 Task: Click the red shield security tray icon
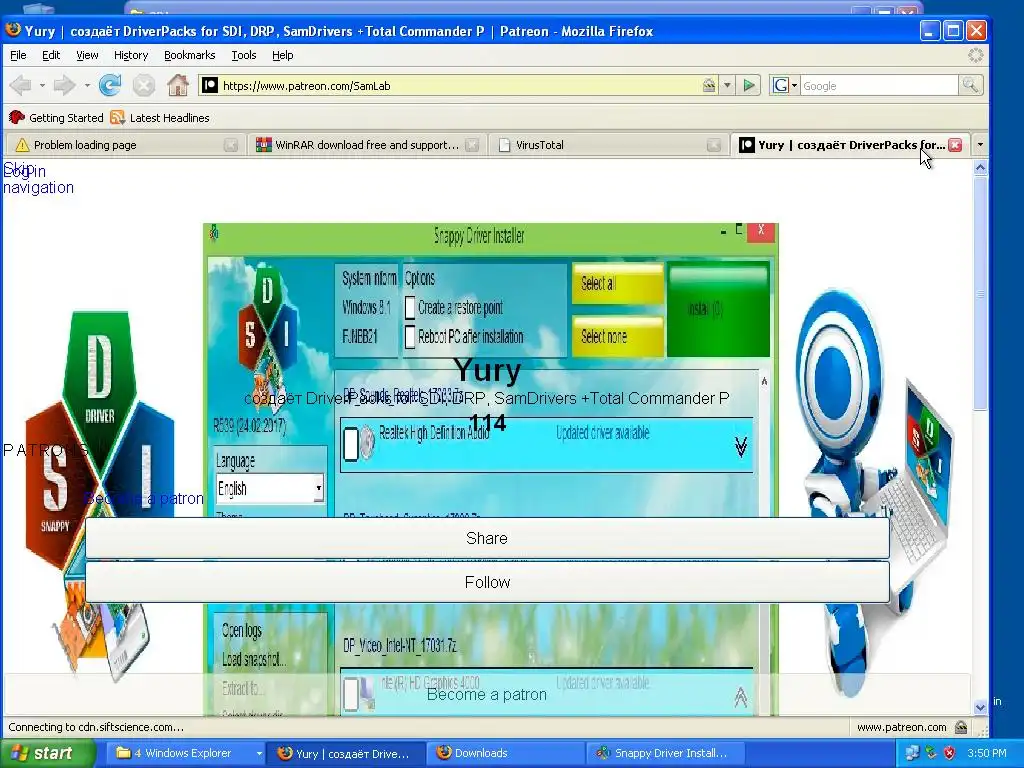(950, 753)
